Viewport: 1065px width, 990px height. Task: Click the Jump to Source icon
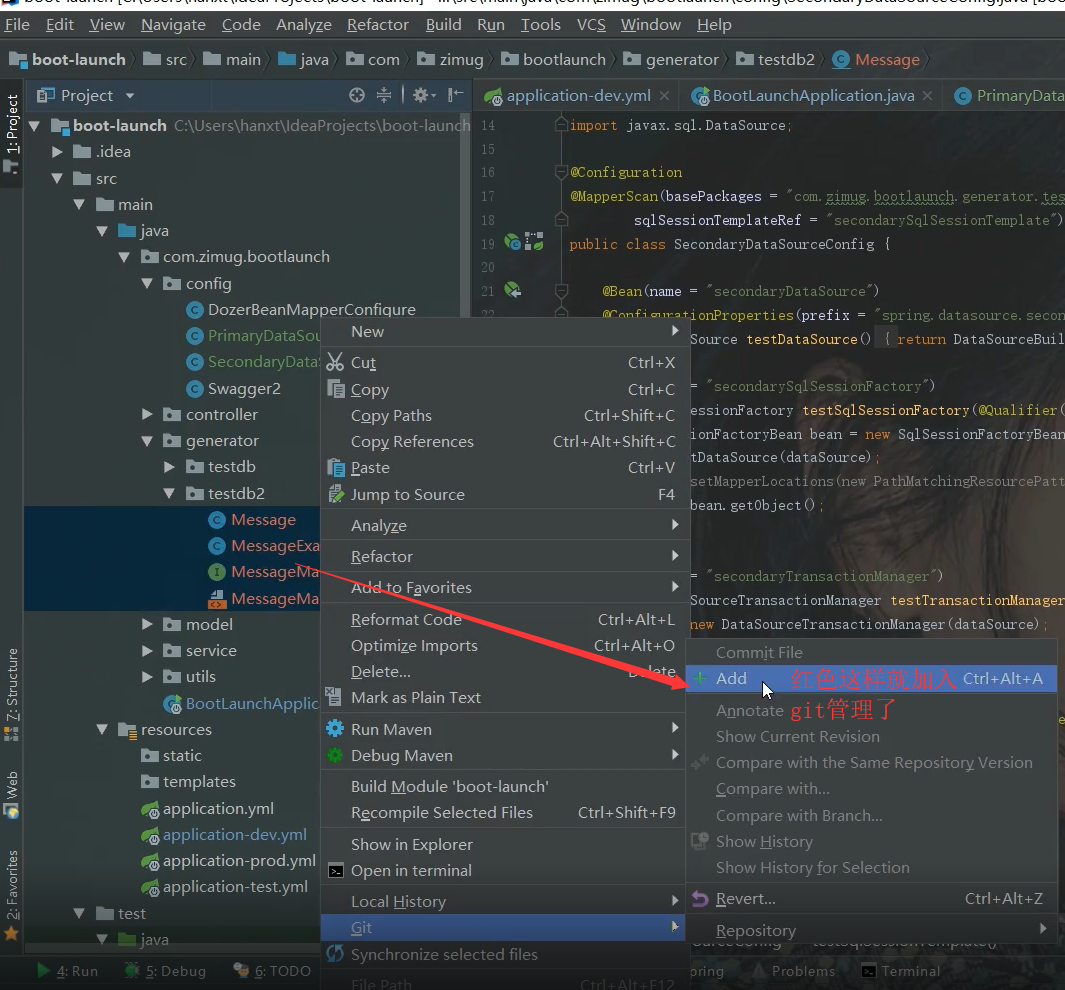pyautogui.click(x=336, y=494)
